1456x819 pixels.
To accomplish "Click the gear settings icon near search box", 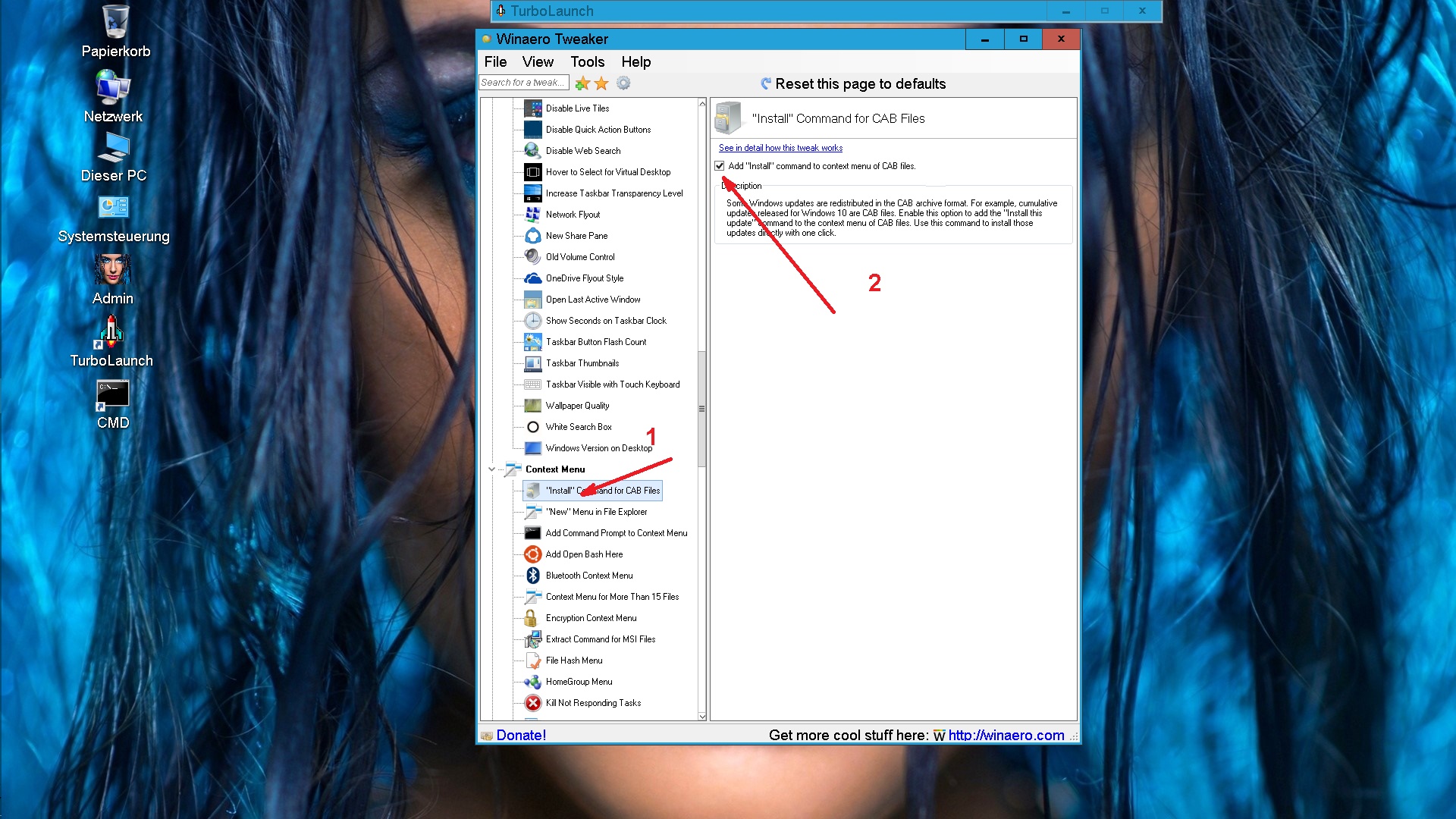I will (x=623, y=83).
